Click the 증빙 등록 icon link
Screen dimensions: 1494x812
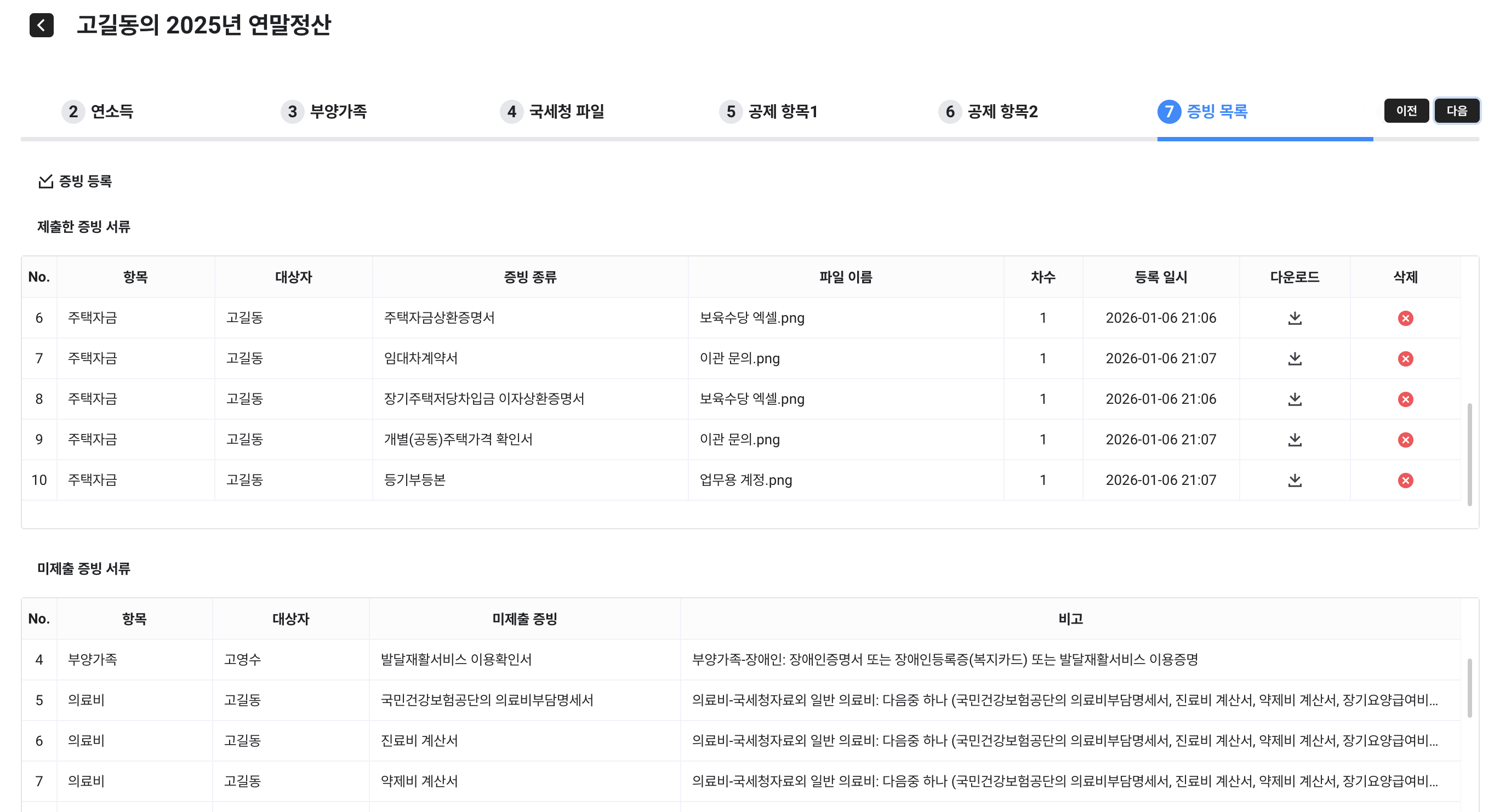[x=75, y=181]
